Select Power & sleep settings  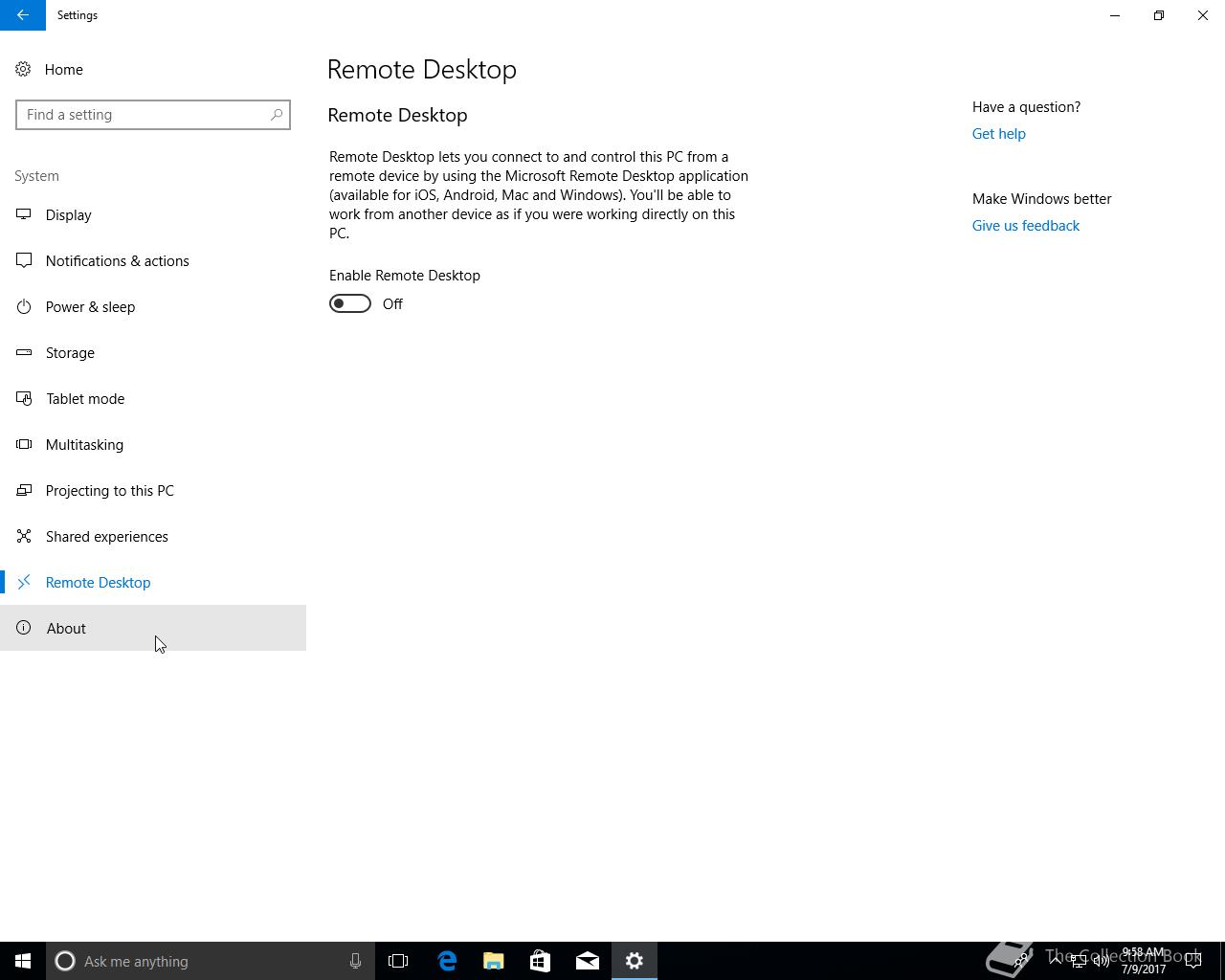click(153, 306)
